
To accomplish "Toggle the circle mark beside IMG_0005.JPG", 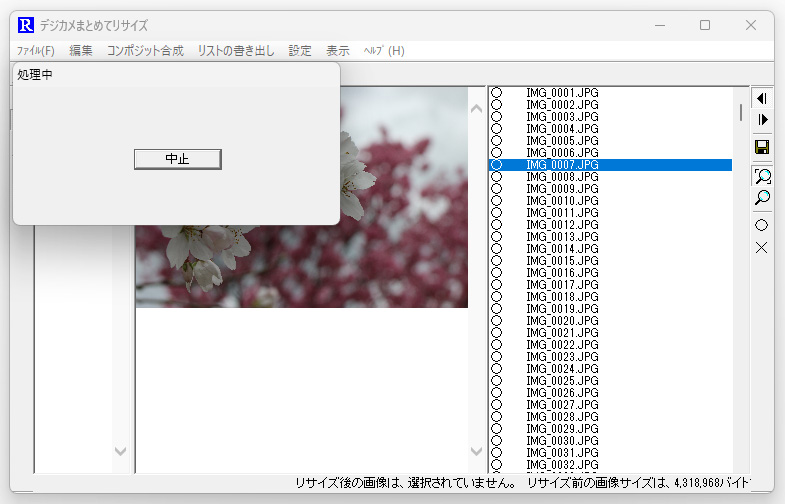I will [x=496, y=141].
